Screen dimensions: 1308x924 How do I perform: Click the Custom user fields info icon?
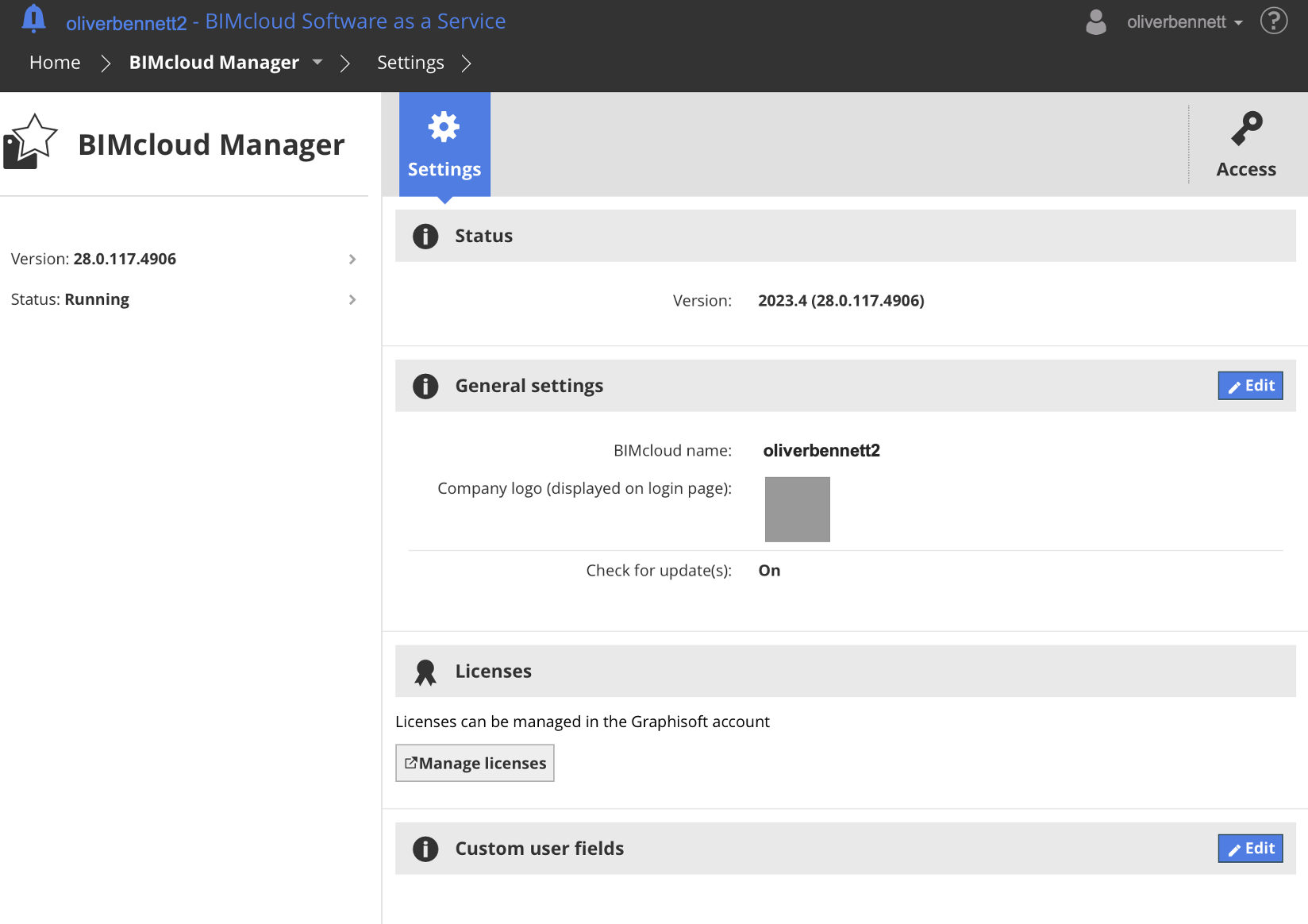pos(425,849)
